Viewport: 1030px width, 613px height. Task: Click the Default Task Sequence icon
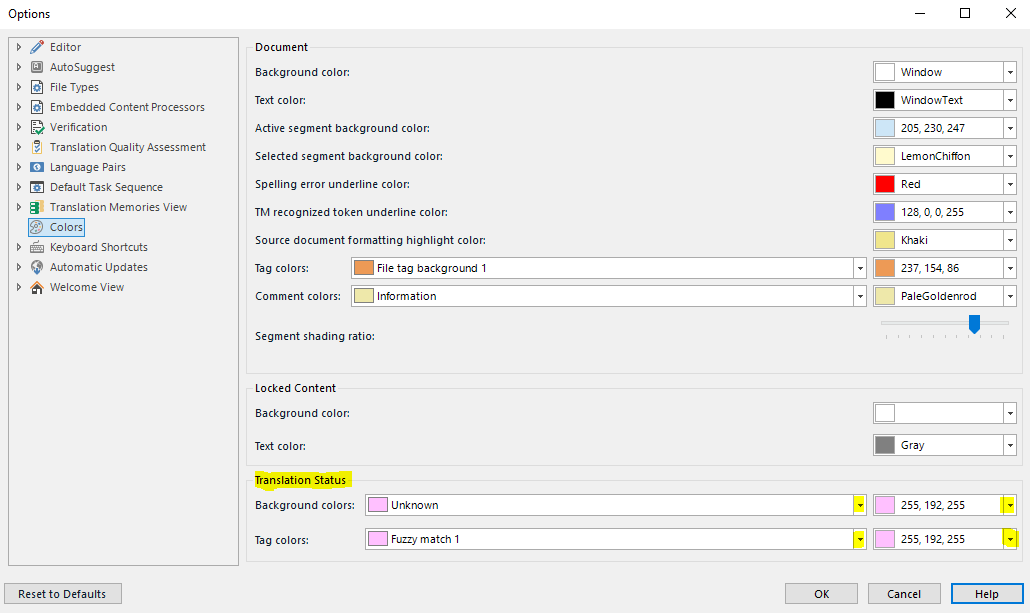37,187
